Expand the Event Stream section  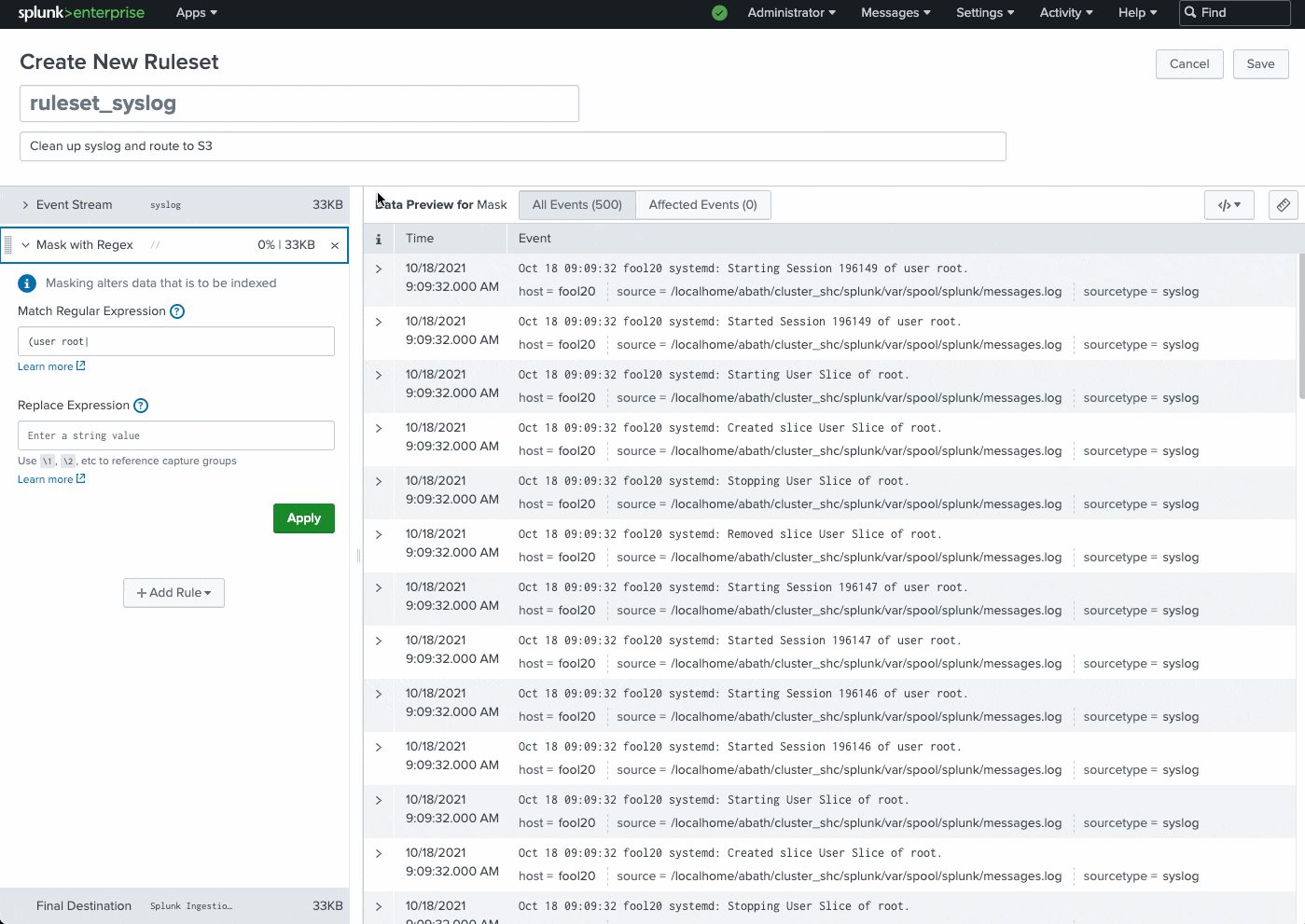tap(25, 205)
